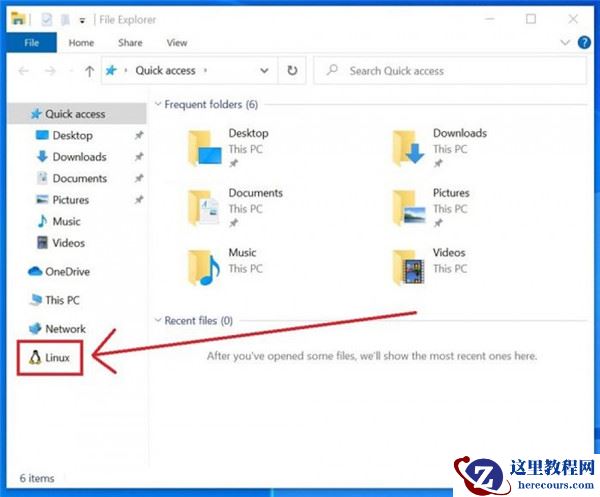Click pin icon beside sidebar Documents

click(139, 178)
